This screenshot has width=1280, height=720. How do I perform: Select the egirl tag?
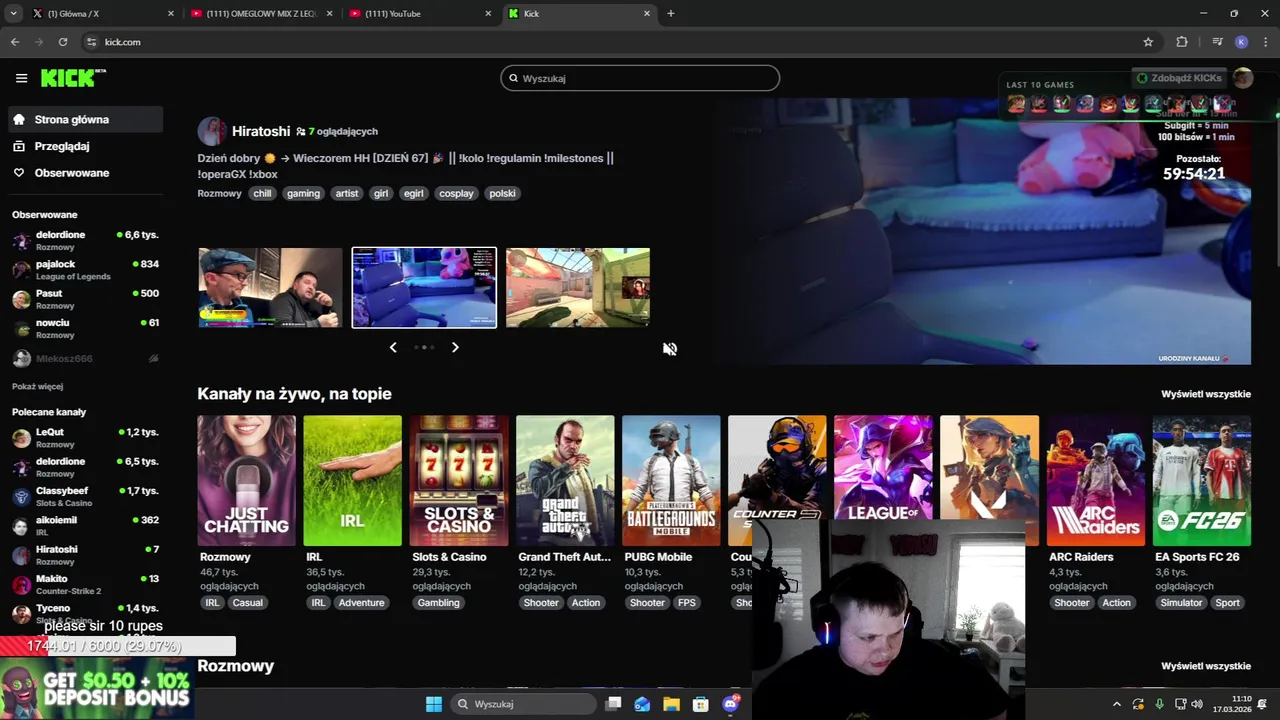click(x=413, y=193)
